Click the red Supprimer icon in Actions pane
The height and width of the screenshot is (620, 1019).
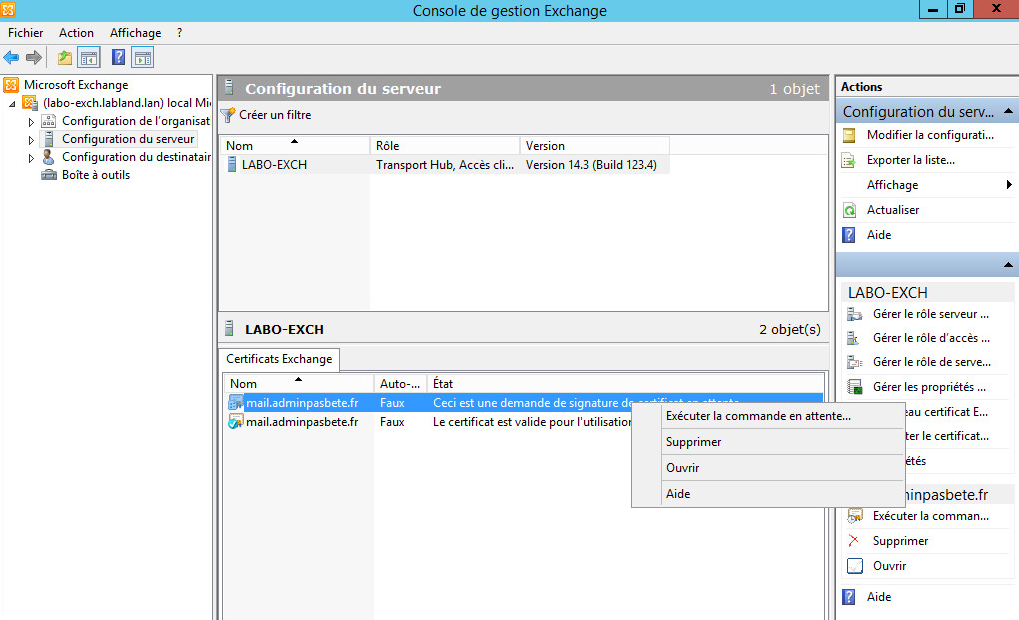click(x=853, y=541)
